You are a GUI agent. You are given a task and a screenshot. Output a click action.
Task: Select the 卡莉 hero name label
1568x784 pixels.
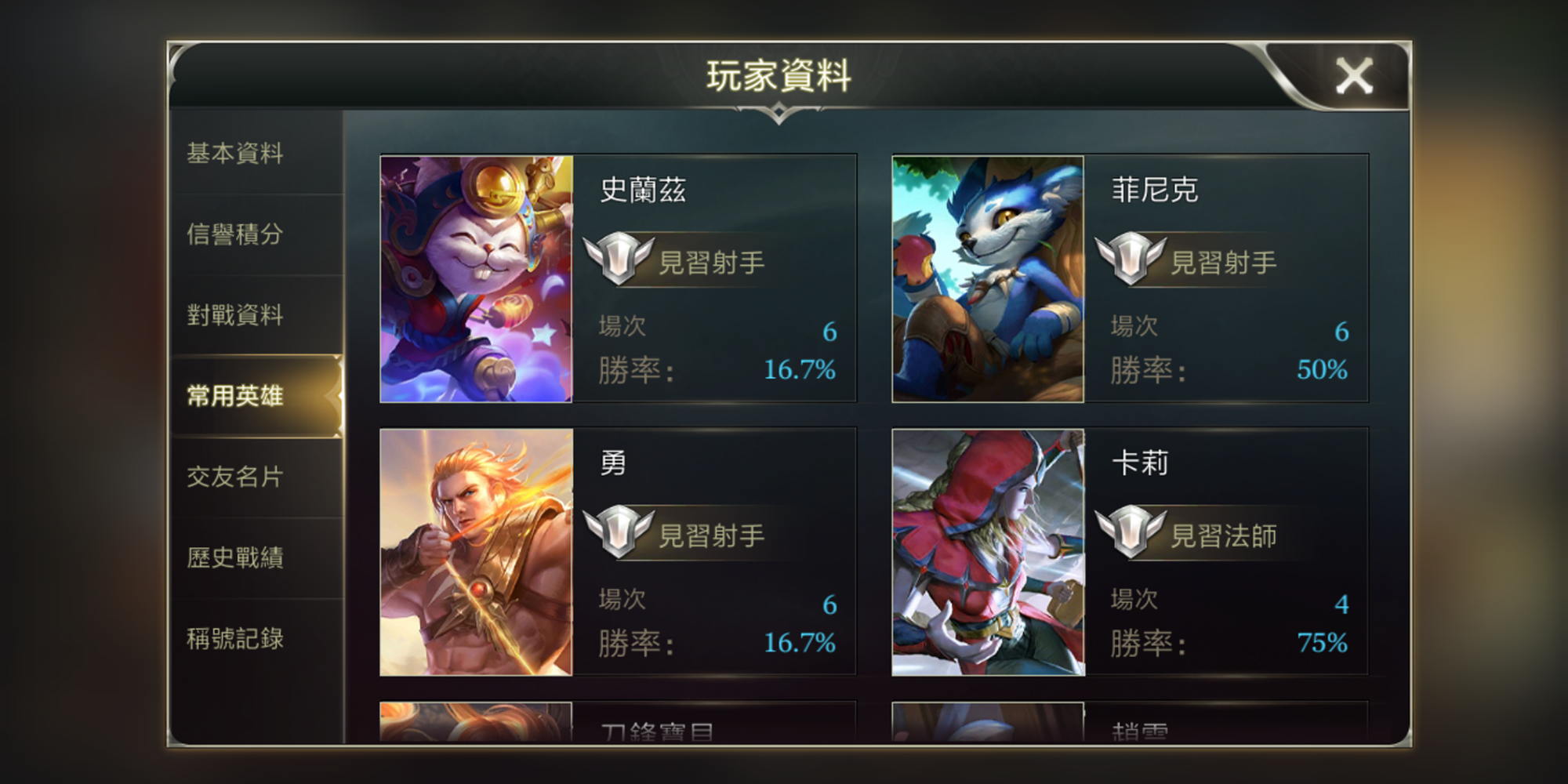(1140, 463)
